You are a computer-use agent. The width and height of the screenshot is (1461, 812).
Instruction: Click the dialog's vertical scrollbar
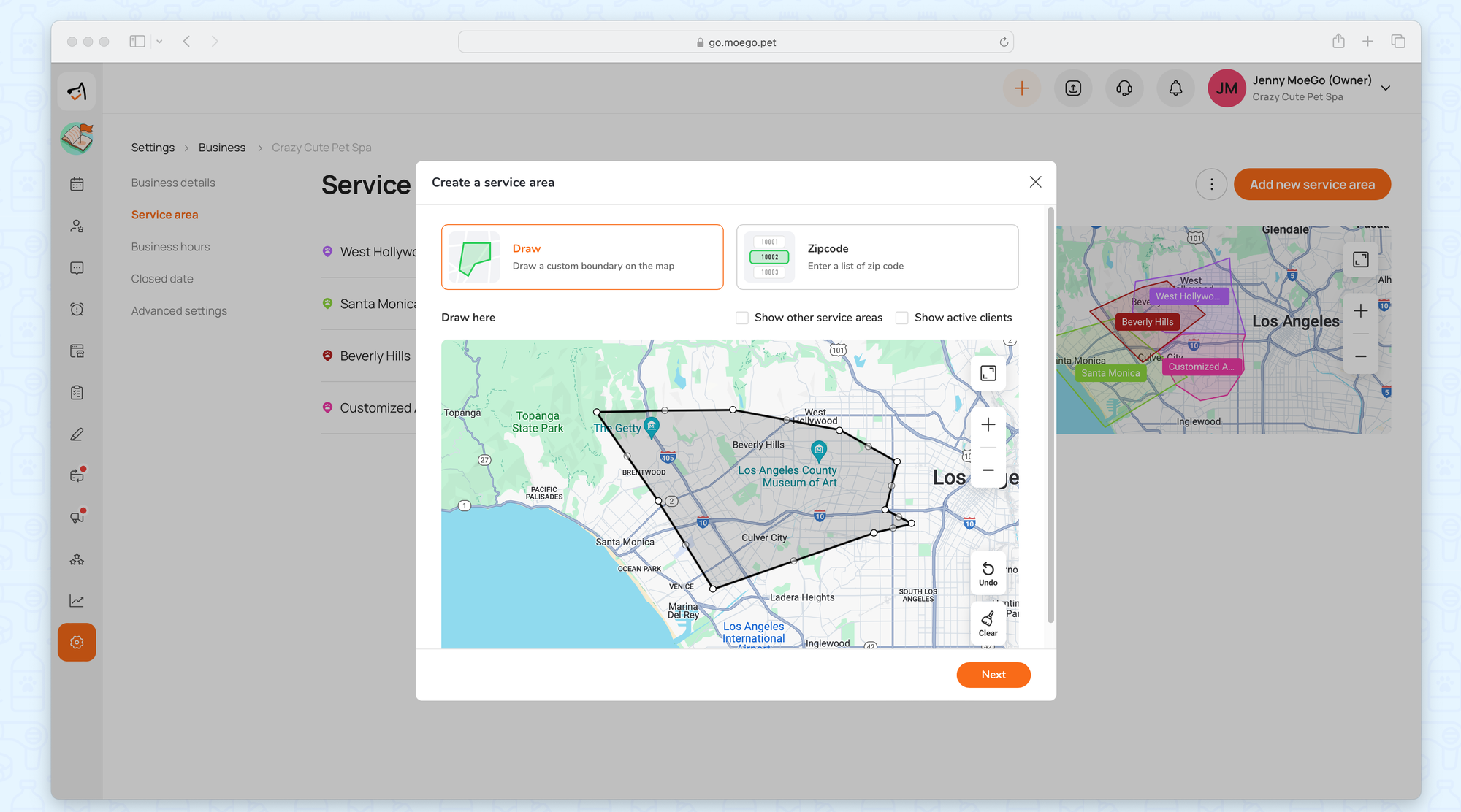(1050, 416)
